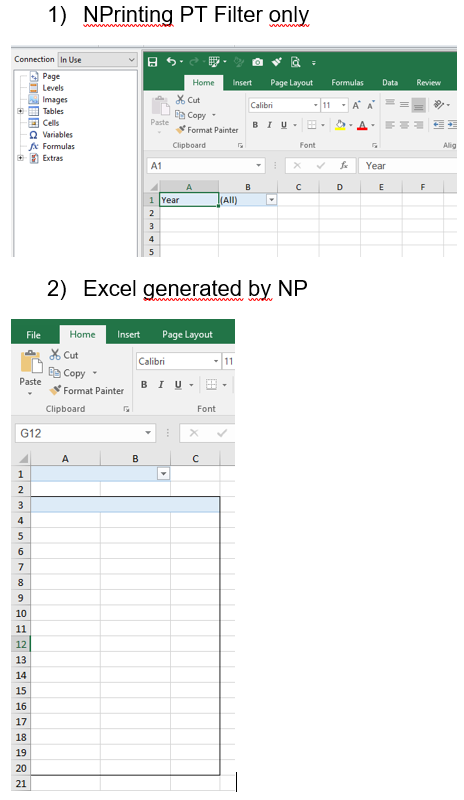
Task: Click Center align icon in template editor
Action: (404, 125)
